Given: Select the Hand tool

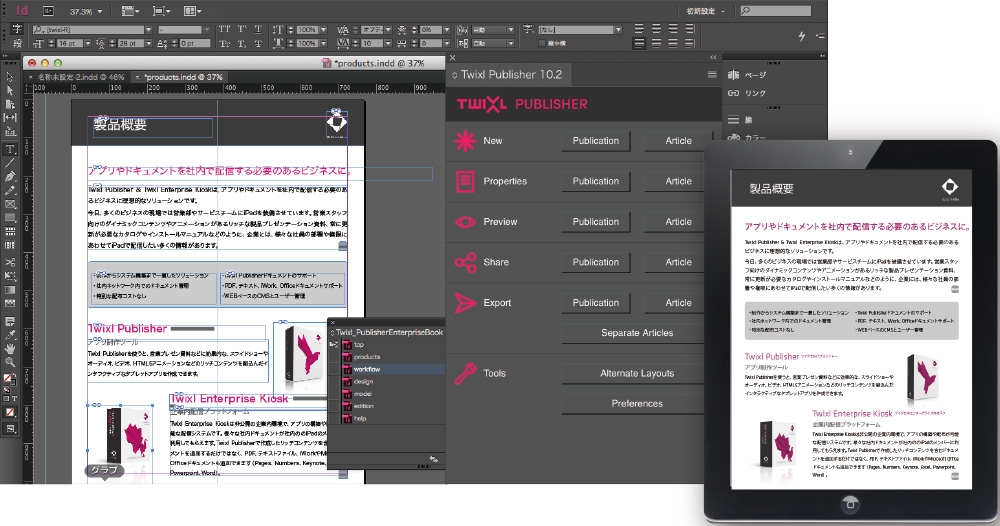Looking at the screenshot, I should coord(10,349).
